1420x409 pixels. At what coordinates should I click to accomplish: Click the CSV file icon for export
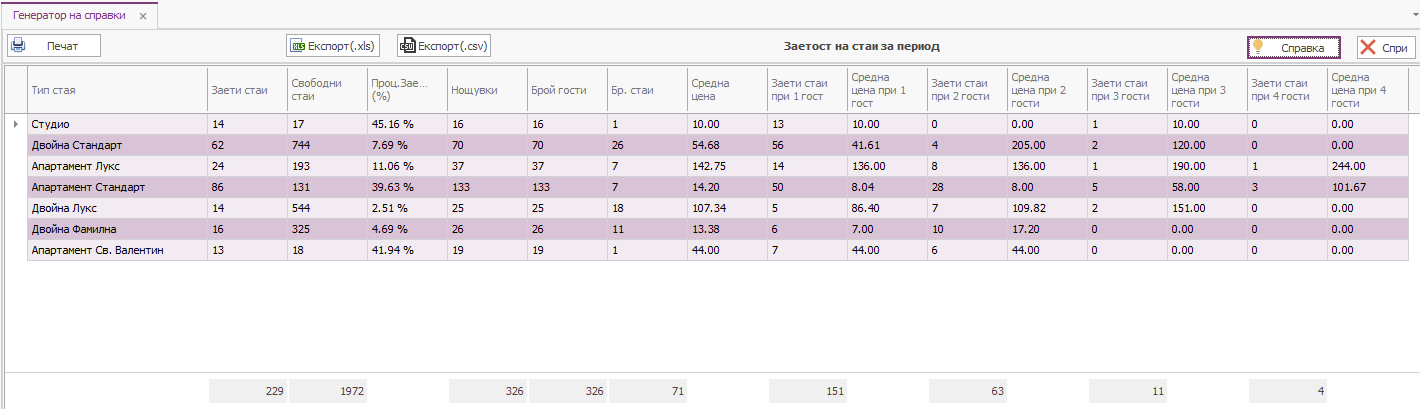click(407, 46)
